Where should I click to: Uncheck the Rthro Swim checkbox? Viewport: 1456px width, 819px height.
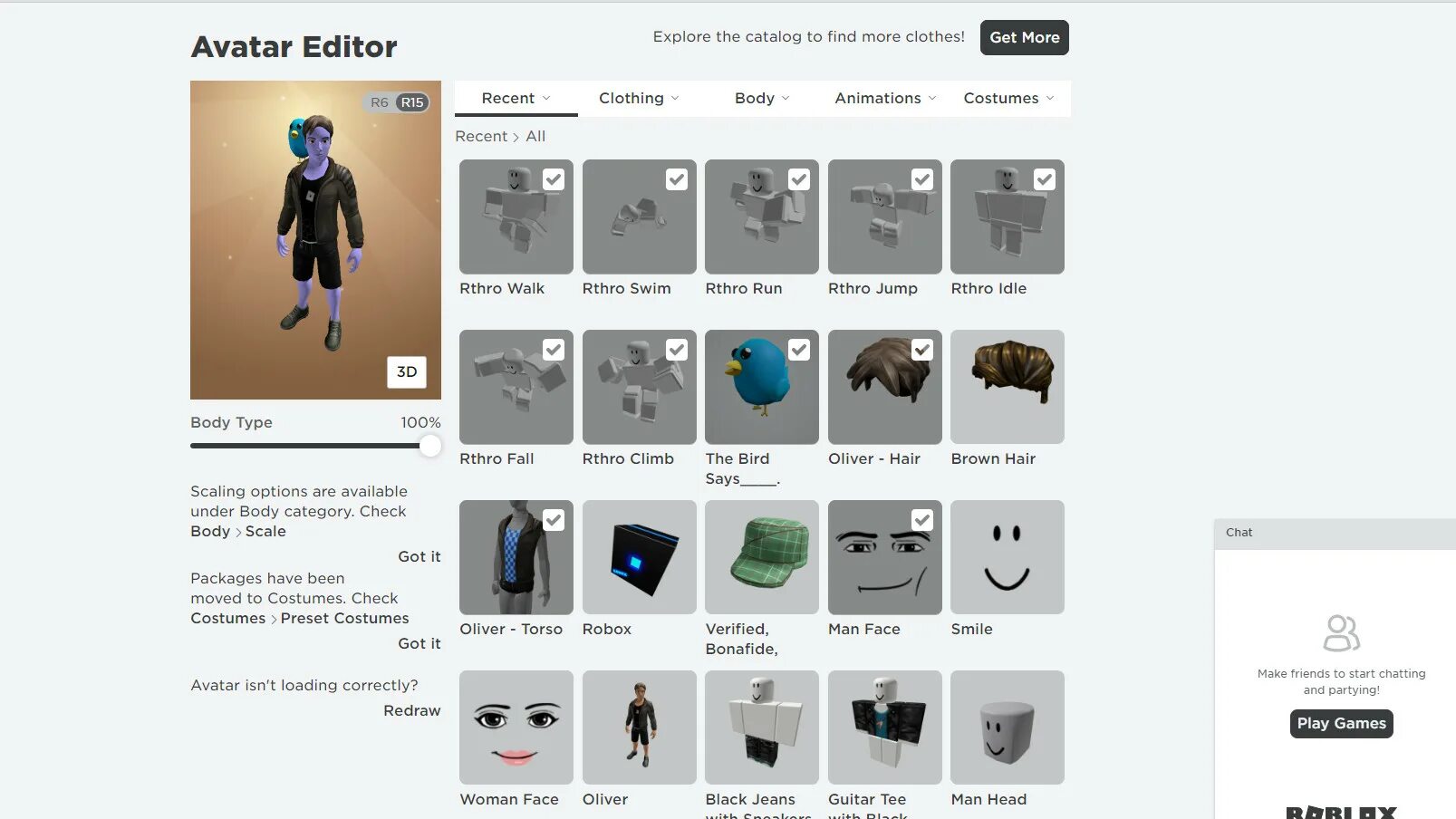677,179
